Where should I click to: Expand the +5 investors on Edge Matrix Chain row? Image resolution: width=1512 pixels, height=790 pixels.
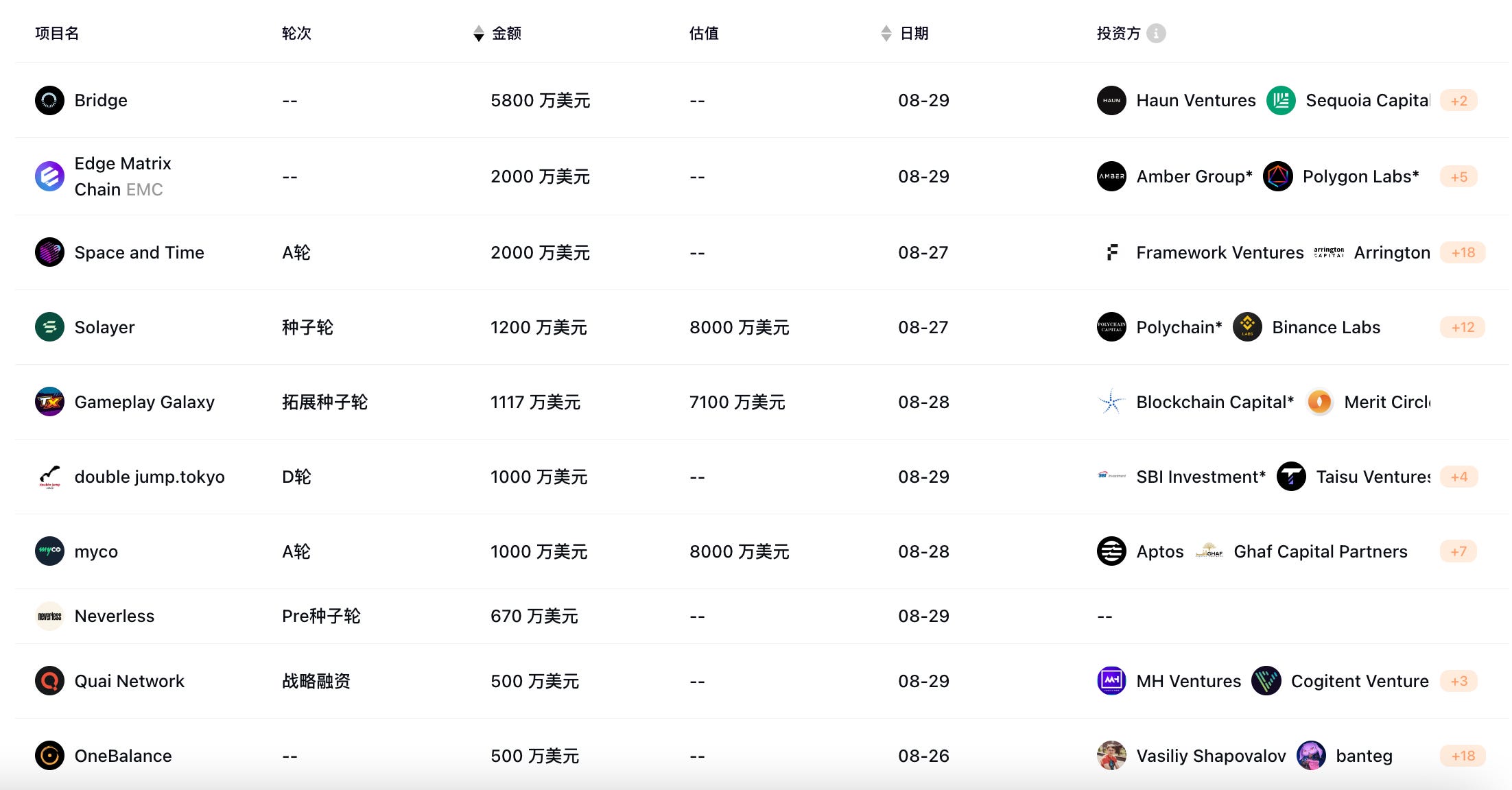1459,176
